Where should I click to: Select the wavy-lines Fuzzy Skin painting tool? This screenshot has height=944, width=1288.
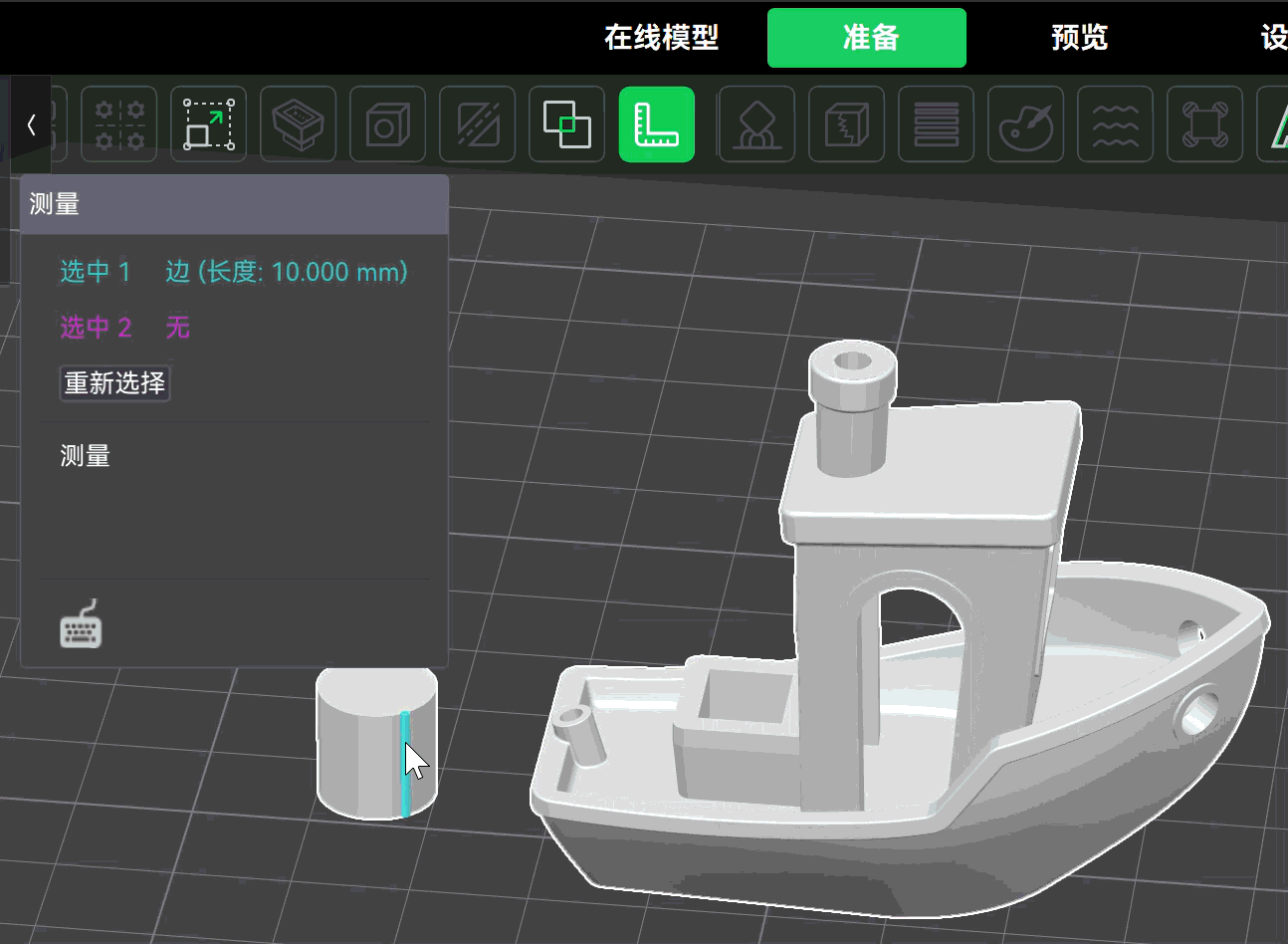1115,124
